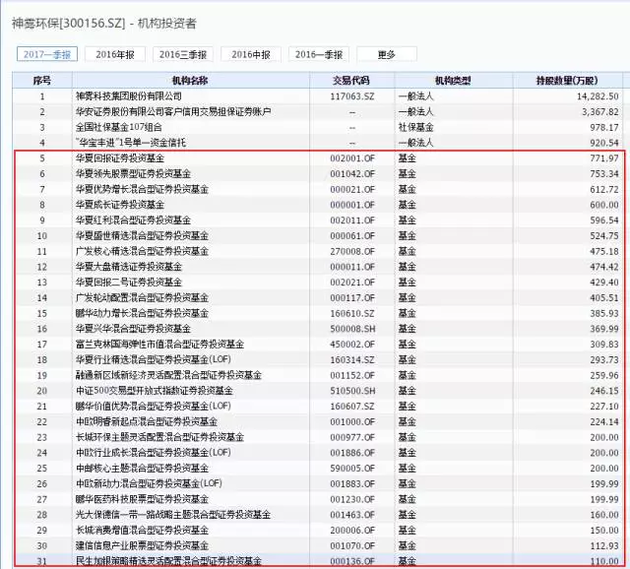The height and width of the screenshot is (569, 630).
Task: Select row "华宝丰进"1号单一资金信托
Action: (x=317, y=143)
